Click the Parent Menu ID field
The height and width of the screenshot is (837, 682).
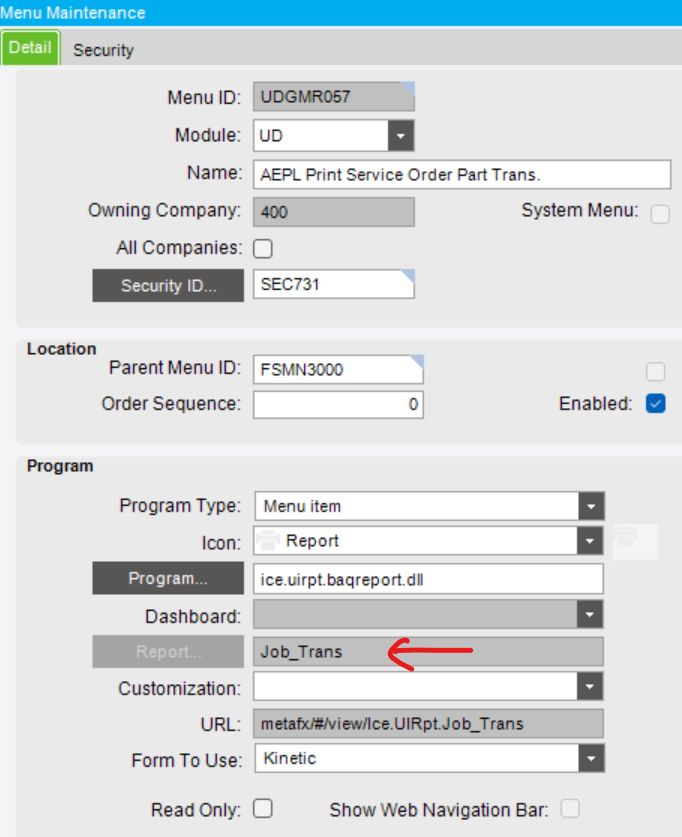(338, 370)
